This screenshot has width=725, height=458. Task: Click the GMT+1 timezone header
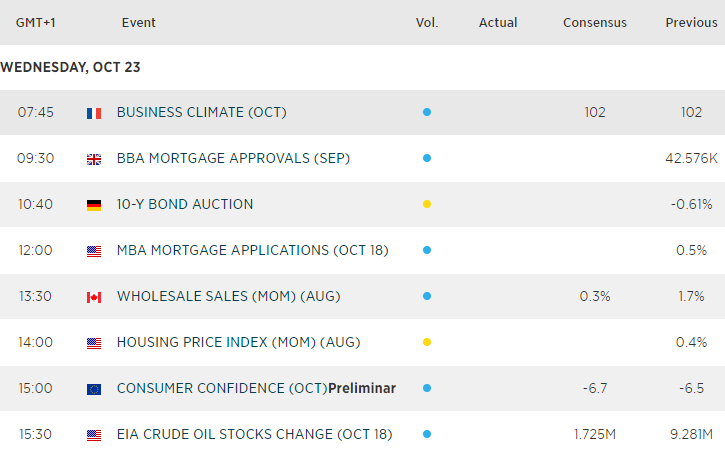[x=35, y=22]
